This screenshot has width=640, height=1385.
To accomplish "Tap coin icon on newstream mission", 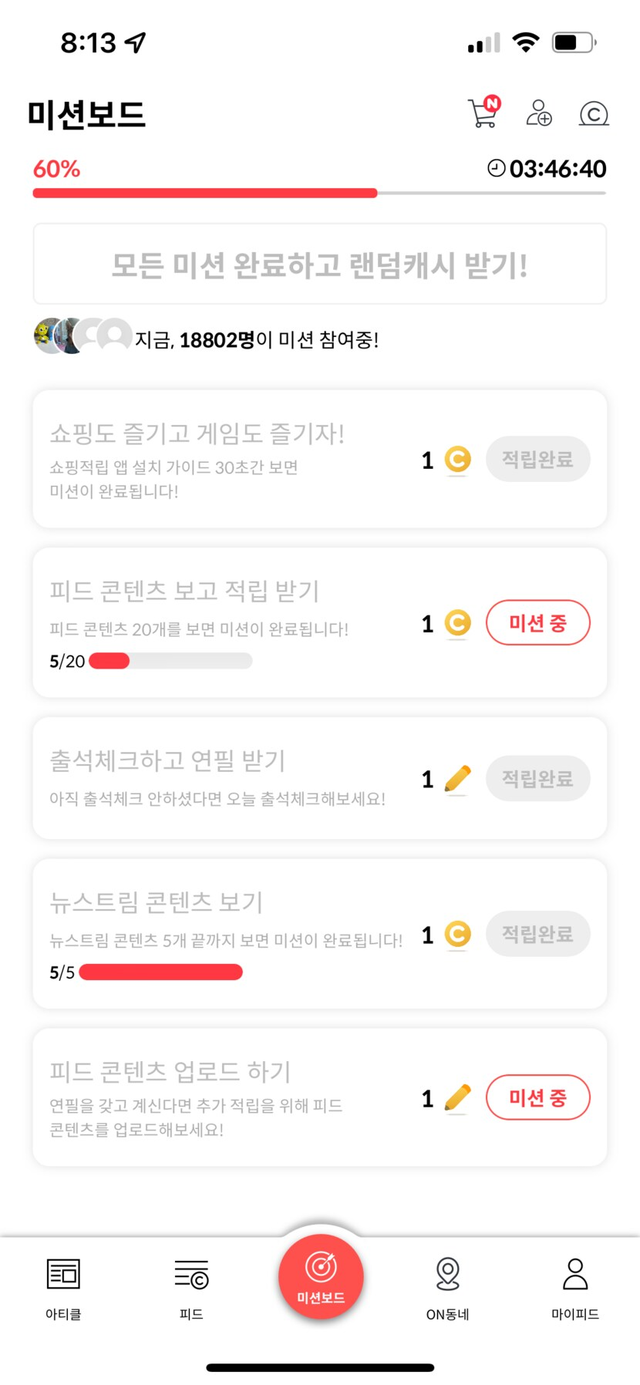I will pos(457,935).
